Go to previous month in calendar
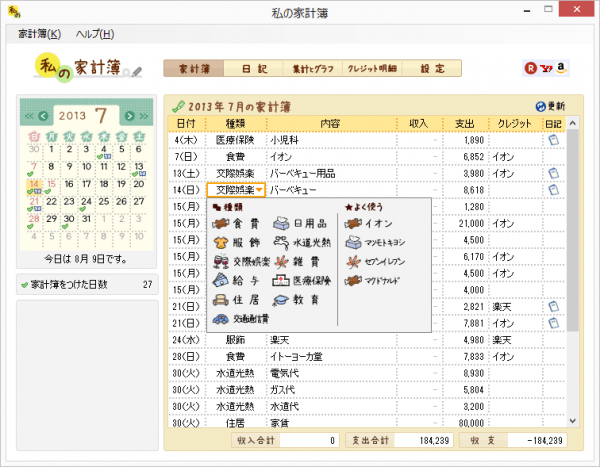 pos(43,116)
